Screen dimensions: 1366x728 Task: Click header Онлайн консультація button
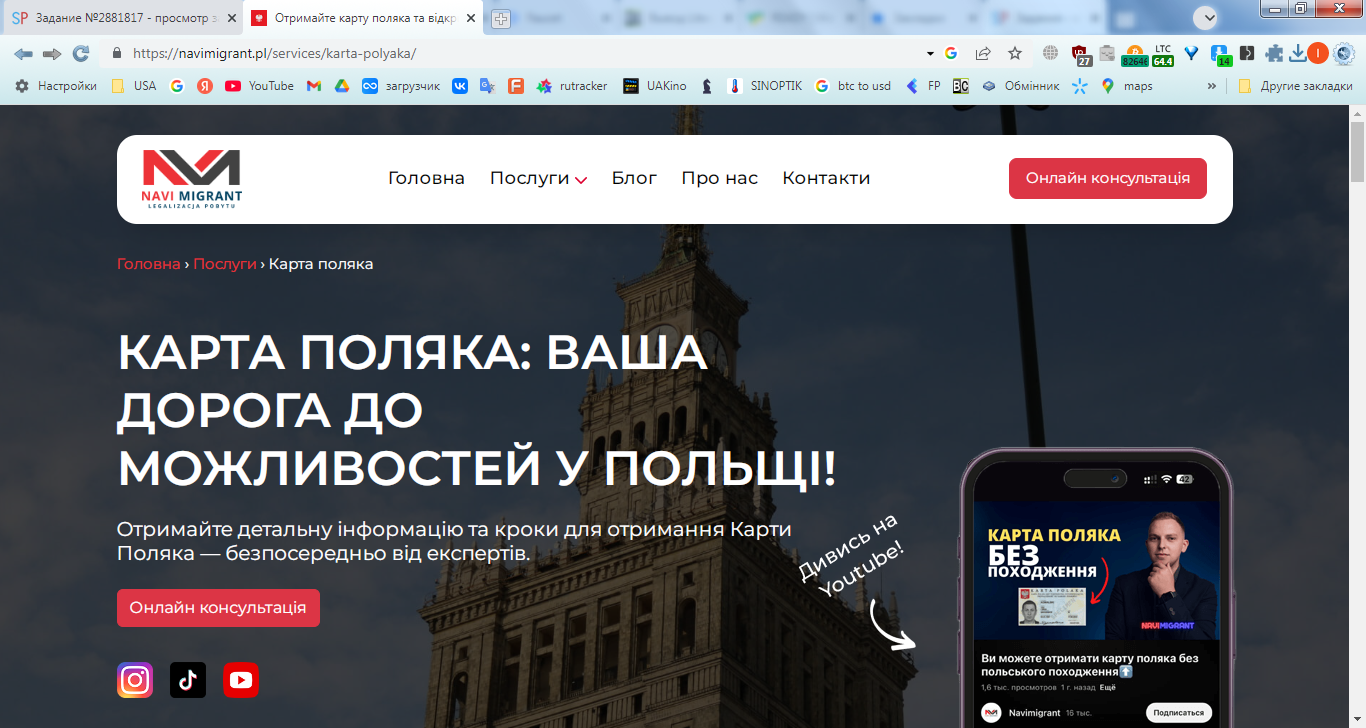(x=1108, y=178)
